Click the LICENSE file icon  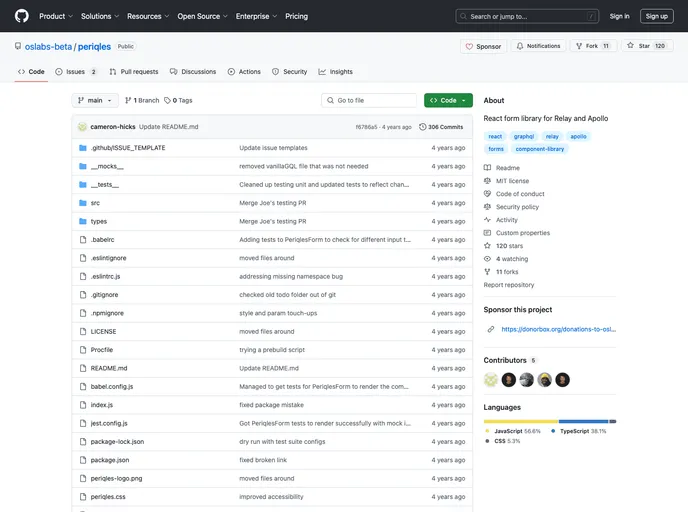click(82, 332)
